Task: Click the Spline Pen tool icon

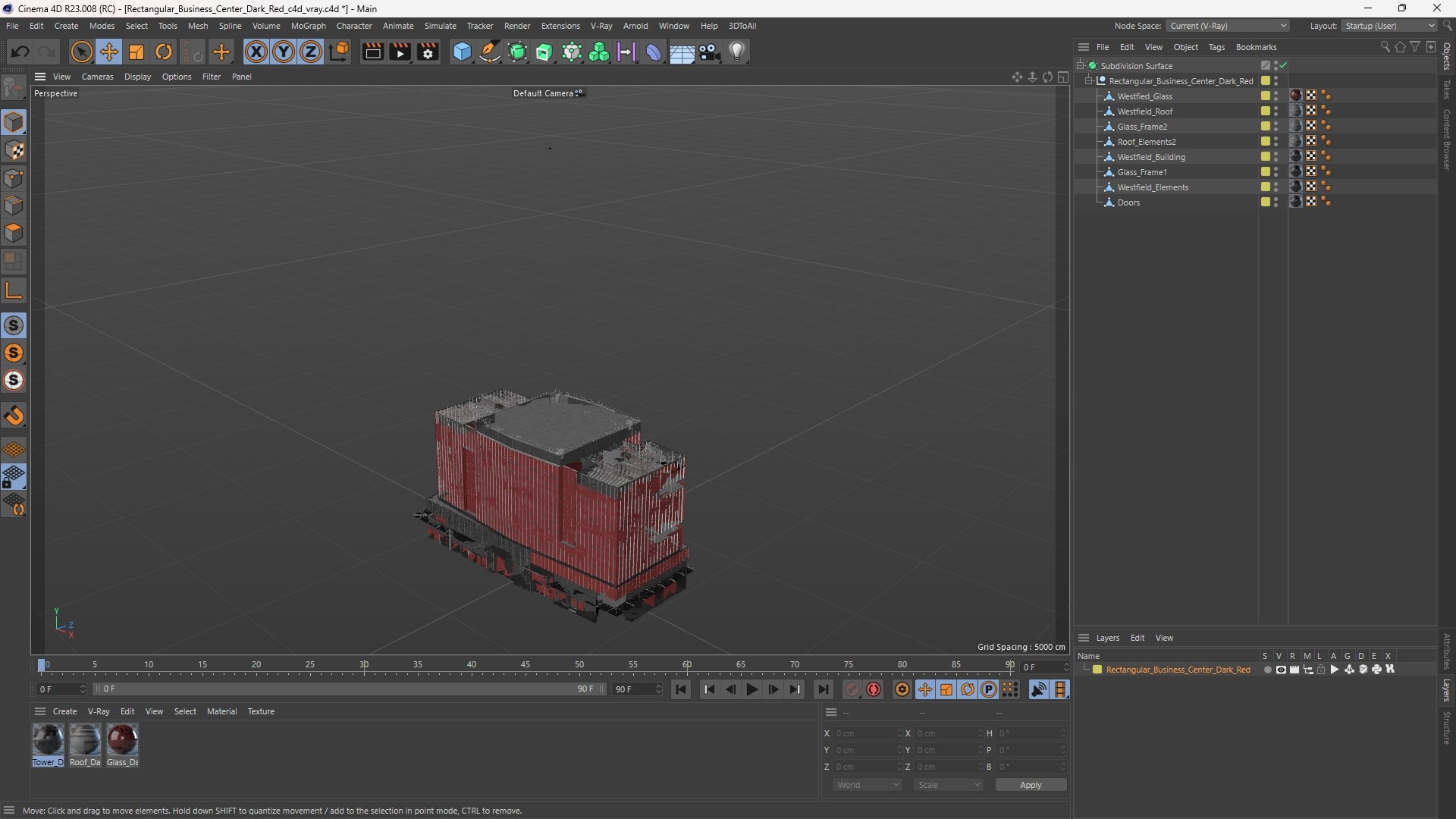Action: tap(490, 52)
